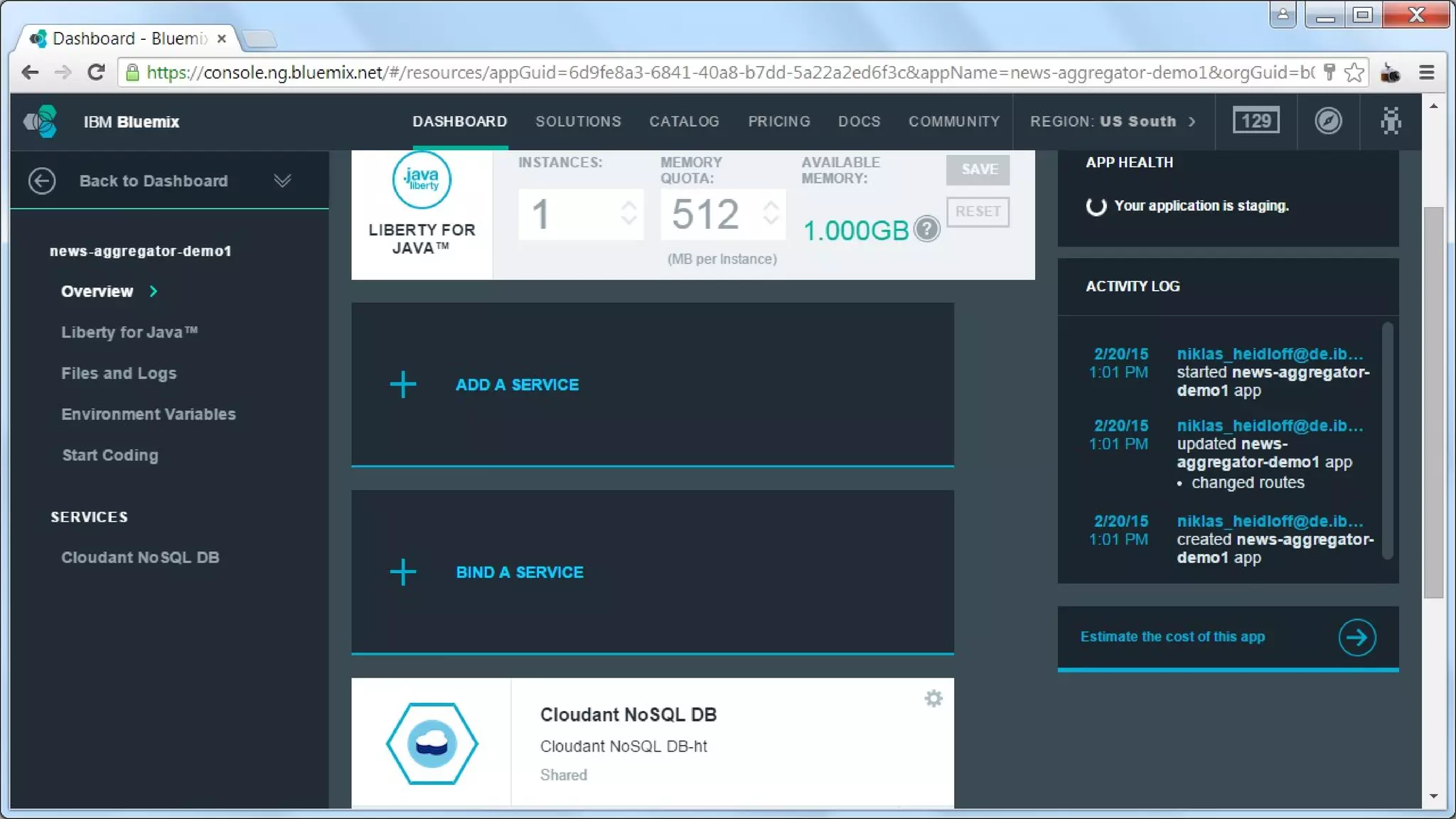Image resolution: width=1456 pixels, height=819 pixels.
Task: Increase the instances count stepper
Action: (x=628, y=205)
